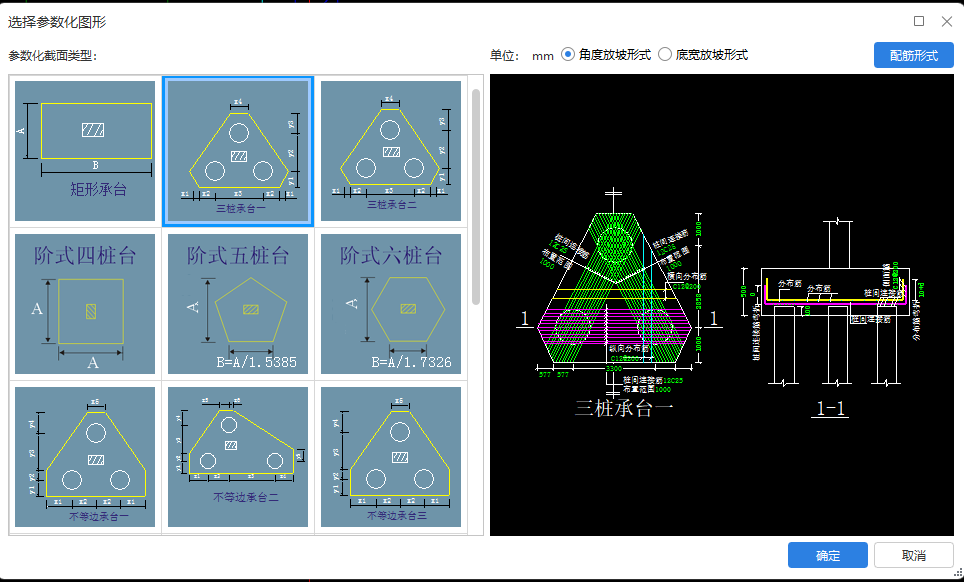The image size is (964, 582).
Task: Click the section list vertical scrollbar
Action: pyautogui.click(x=476, y=197)
